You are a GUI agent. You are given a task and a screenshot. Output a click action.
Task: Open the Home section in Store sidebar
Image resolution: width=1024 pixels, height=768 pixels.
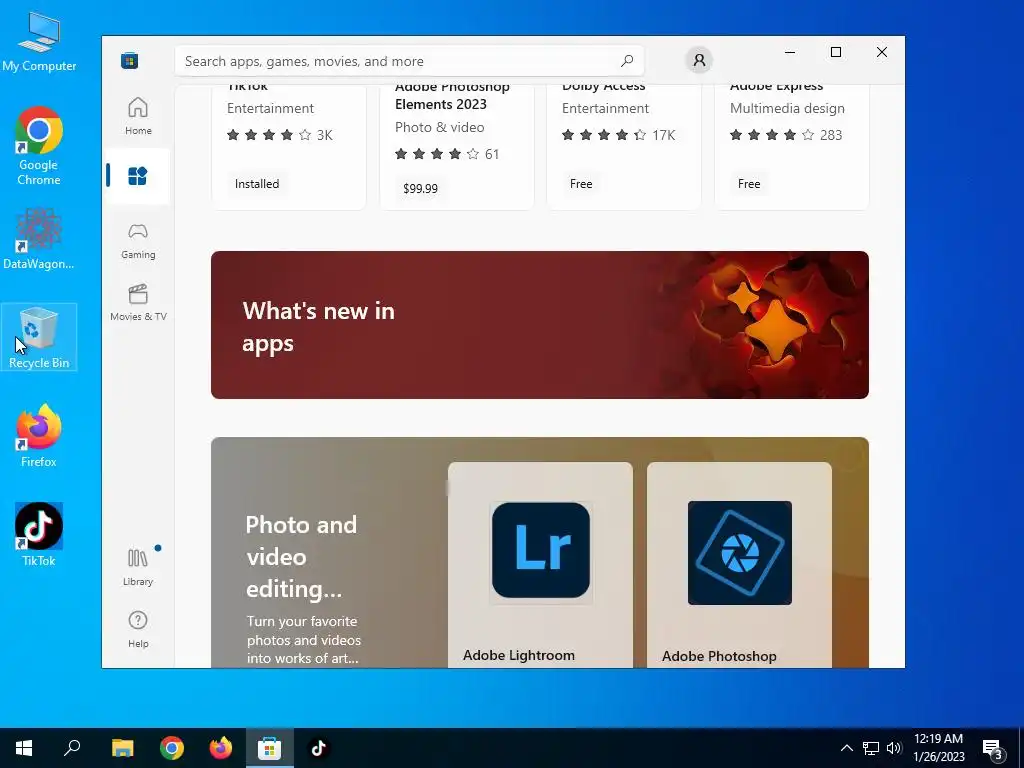click(x=138, y=116)
